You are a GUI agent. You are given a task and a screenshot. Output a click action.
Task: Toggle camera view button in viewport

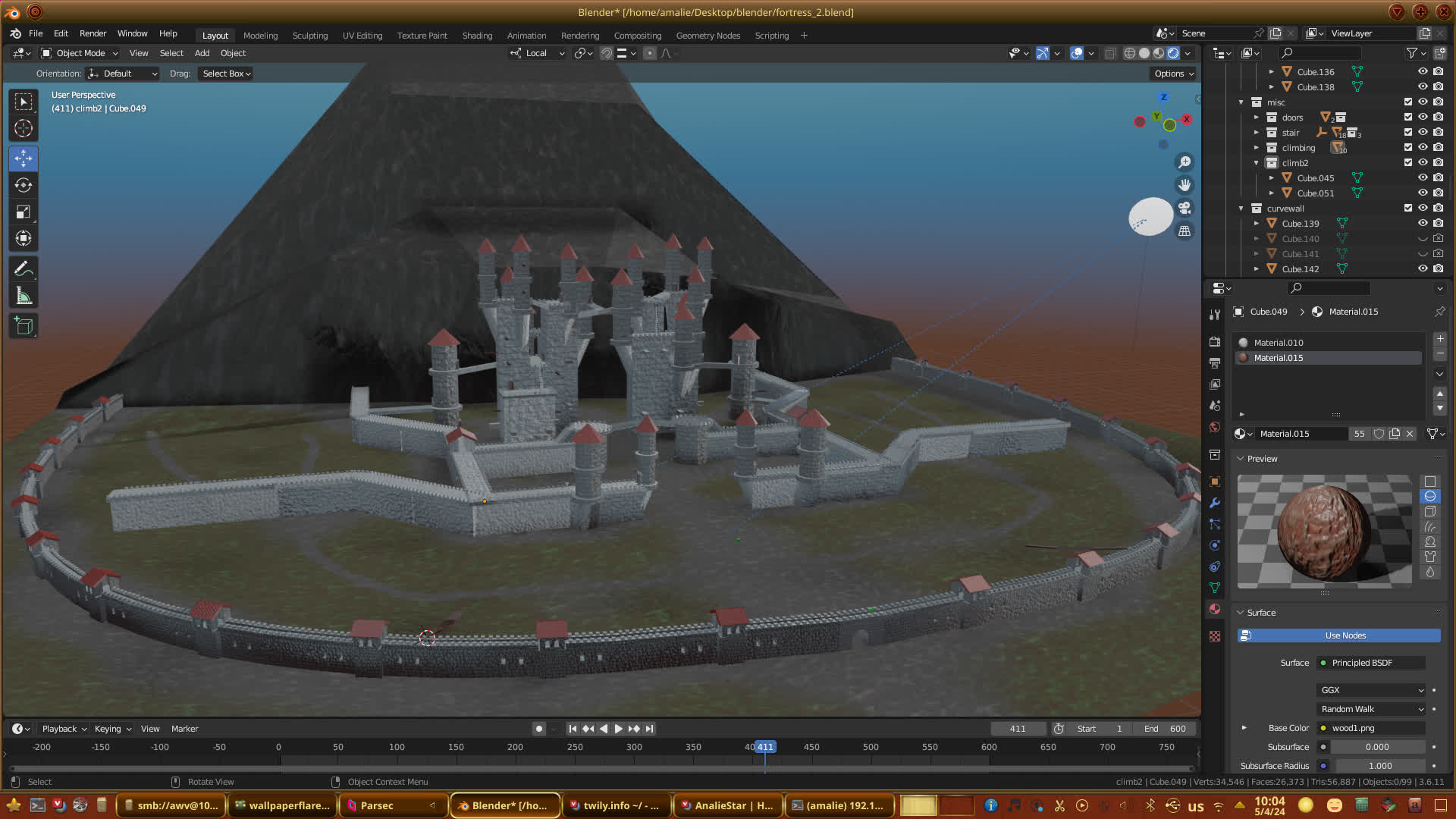tap(1185, 208)
